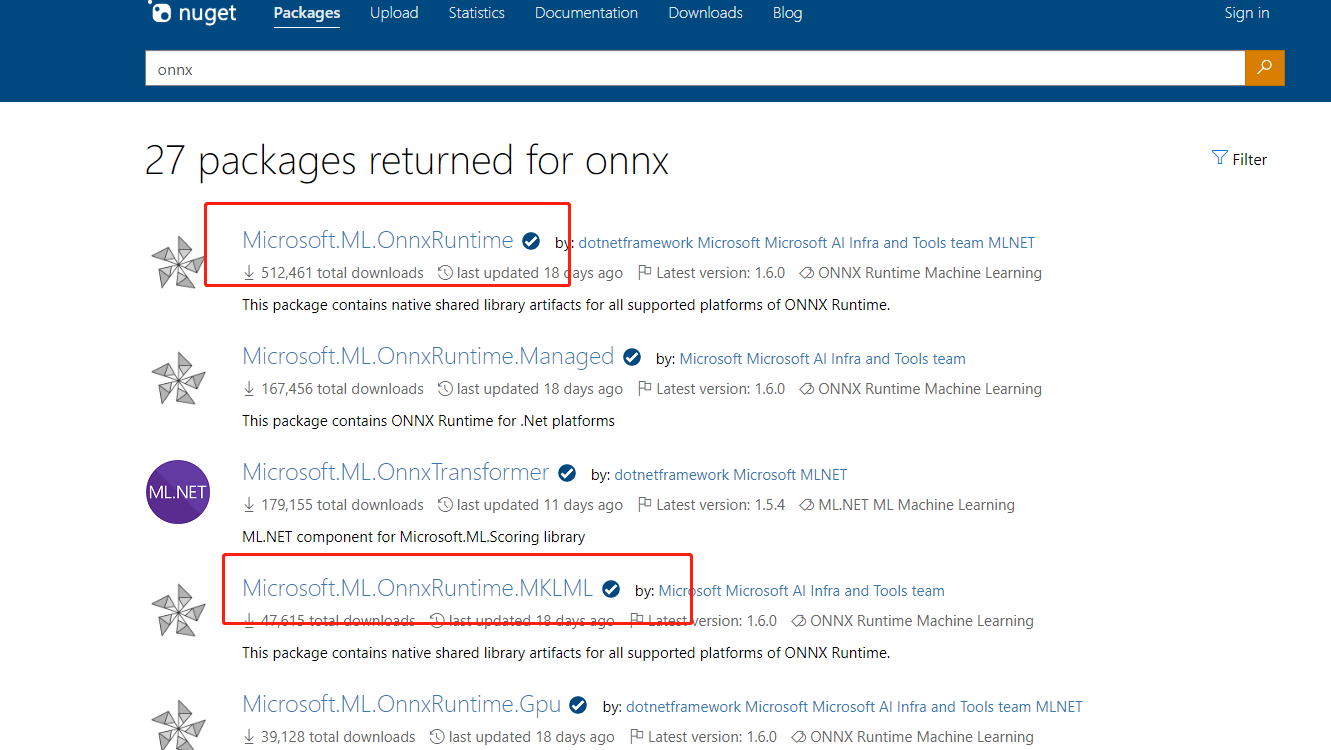This screenshot has width=1331, height=750.
Task: Click the orange search magnifier icon
Action: pos(1264,67)
